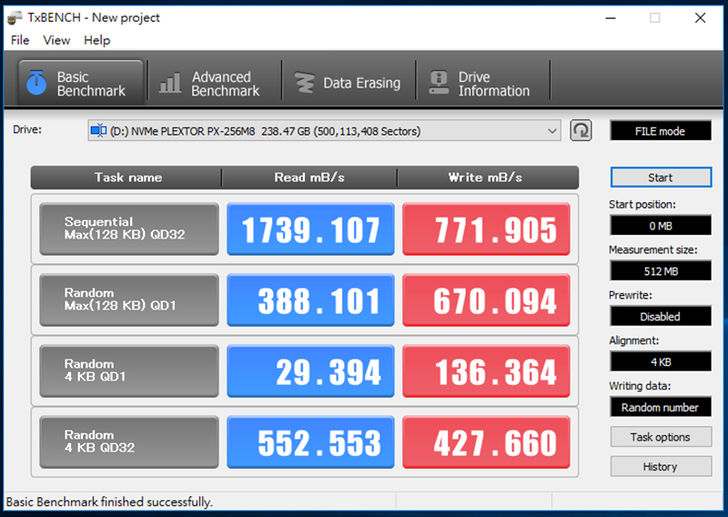Toggle the Random 4 KB QD1 task

coord(128,371)
